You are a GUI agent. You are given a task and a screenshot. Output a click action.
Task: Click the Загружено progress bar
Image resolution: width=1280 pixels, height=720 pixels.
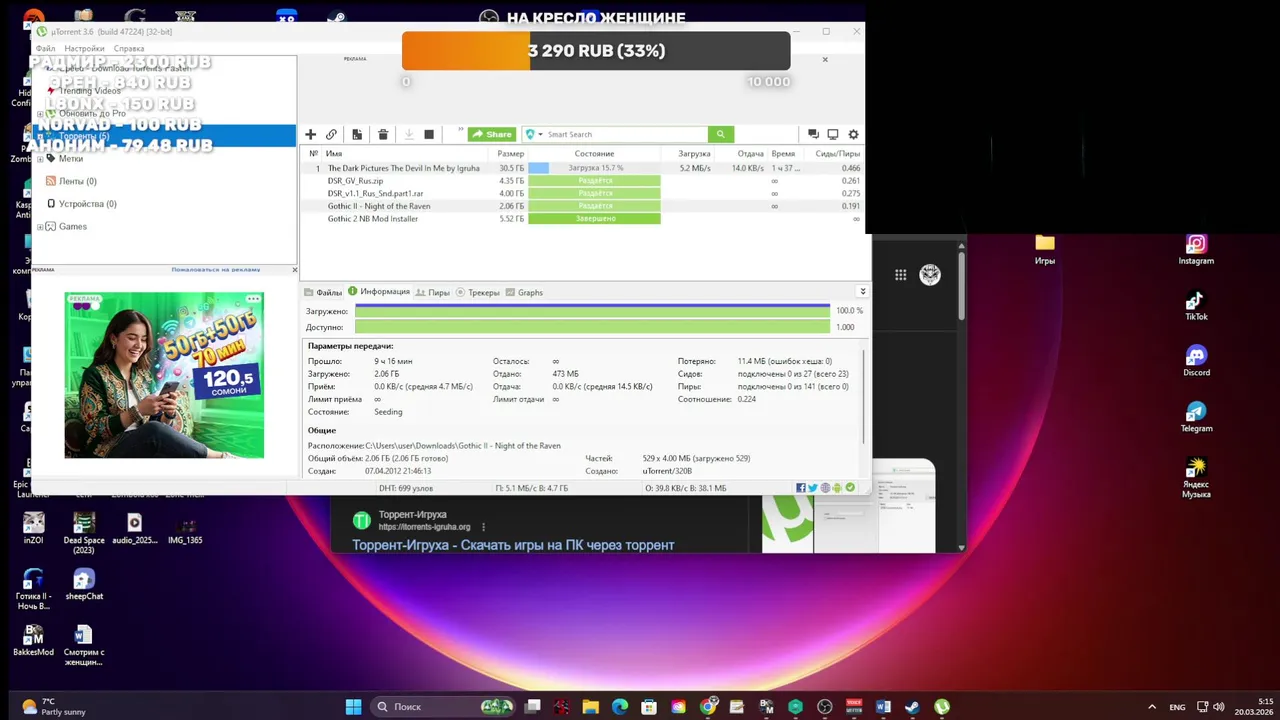[592, 311]
